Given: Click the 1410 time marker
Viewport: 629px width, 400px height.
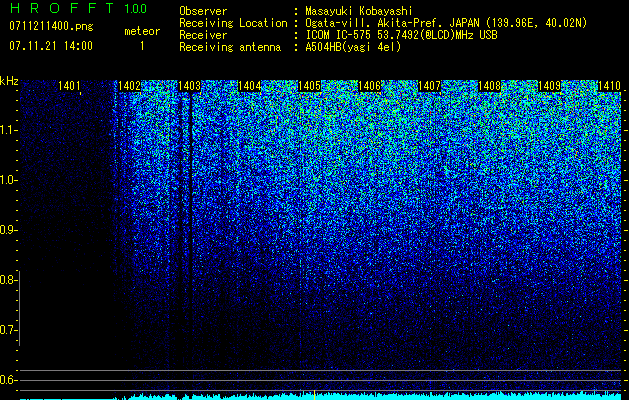Looking at the screenshot, I should pos(609,86).
